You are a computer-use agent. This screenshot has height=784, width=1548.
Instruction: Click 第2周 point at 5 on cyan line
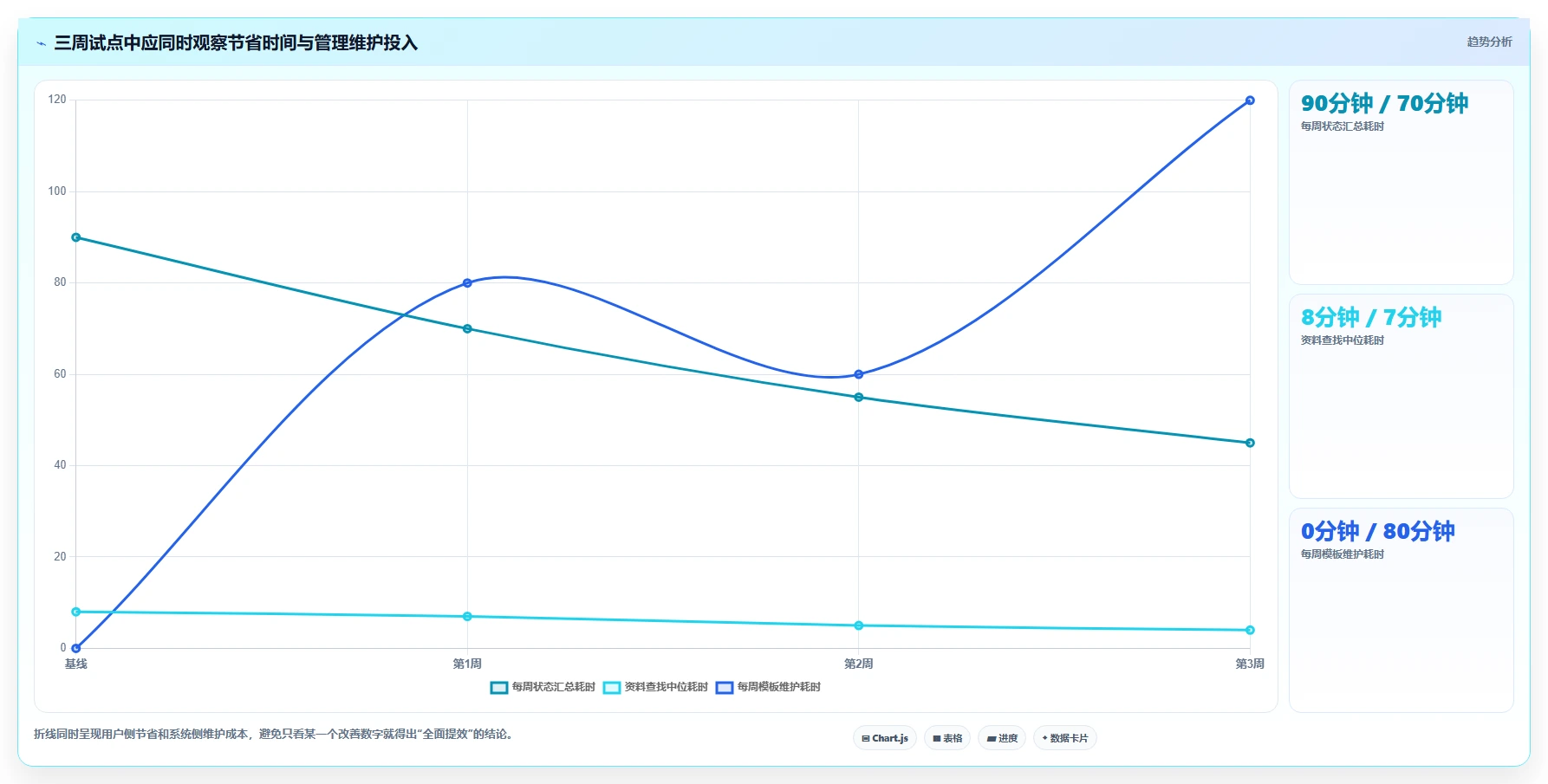[x=859, y=625]
